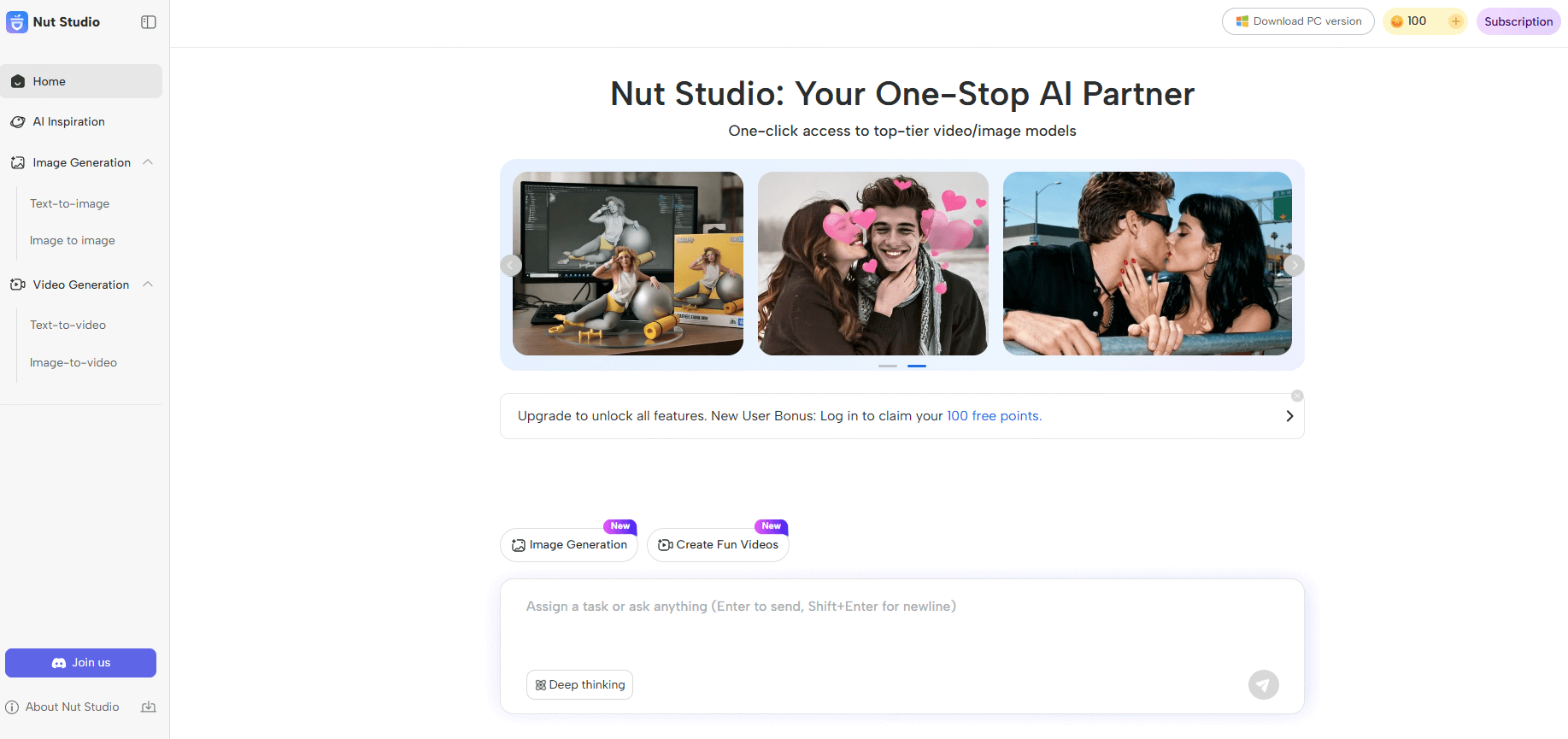Click the Video Generation sidebar icon
This screenshot has width=1568, height=739.
click(x=18, y=284)
